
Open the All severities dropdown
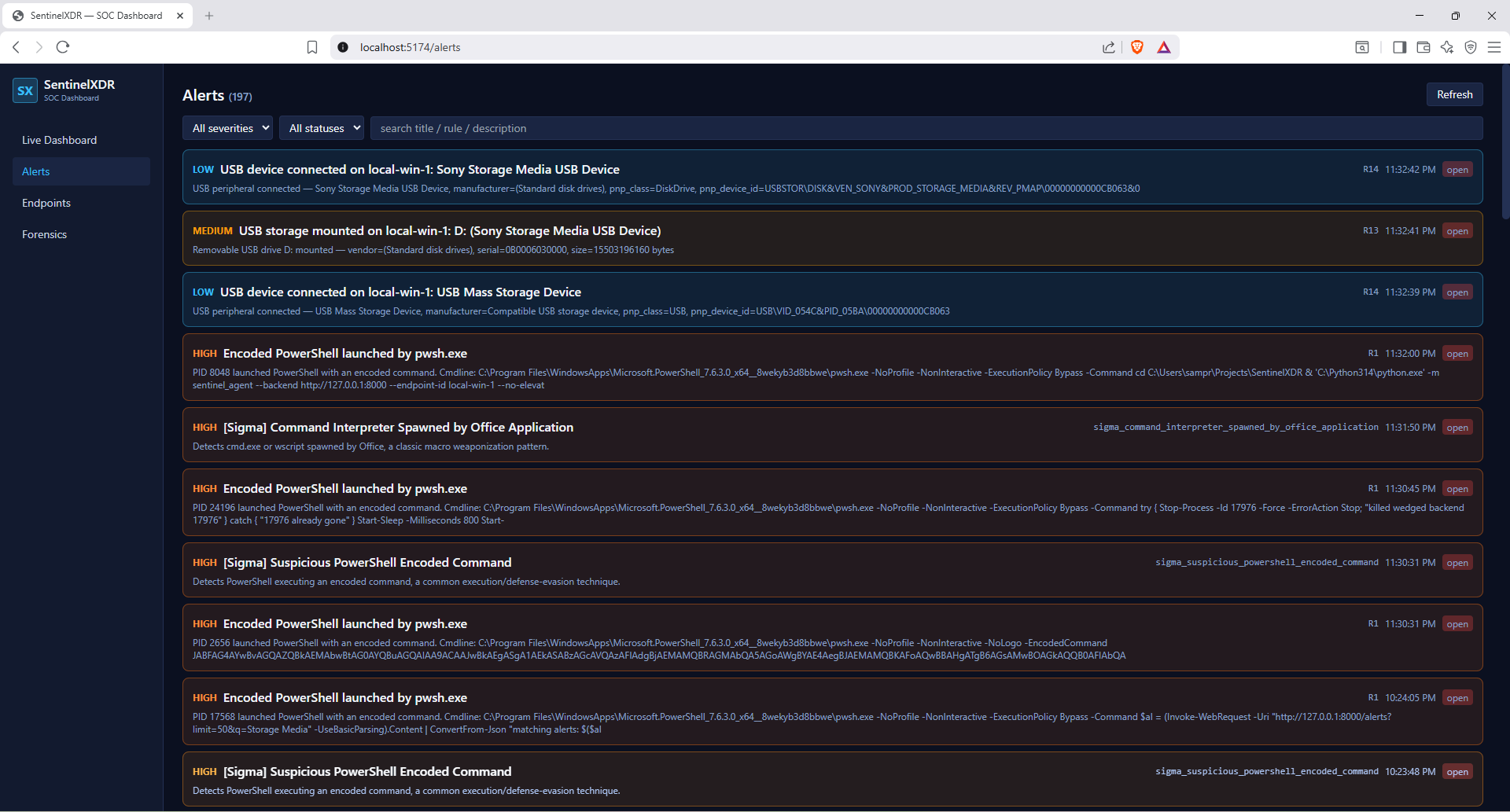[228, 128]
